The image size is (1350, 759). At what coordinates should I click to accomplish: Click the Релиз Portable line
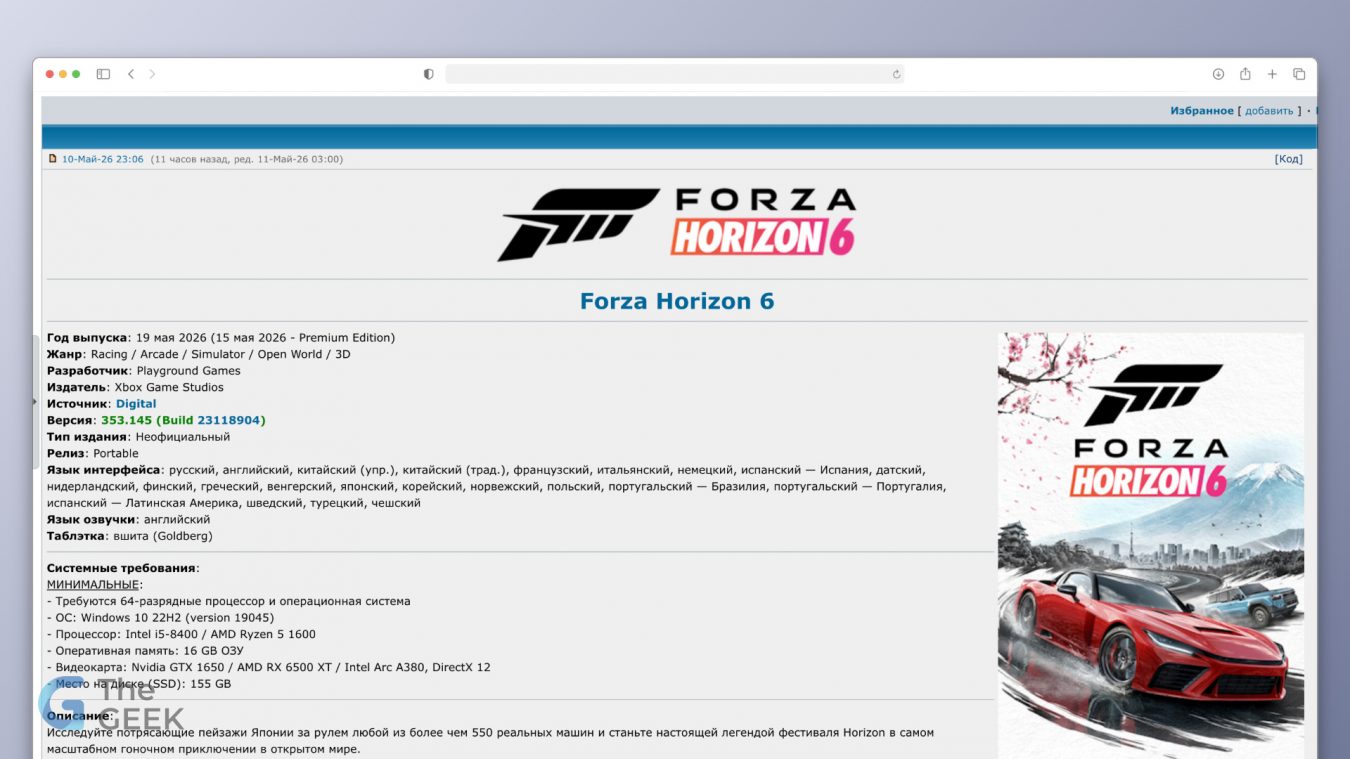pos(93,453)
